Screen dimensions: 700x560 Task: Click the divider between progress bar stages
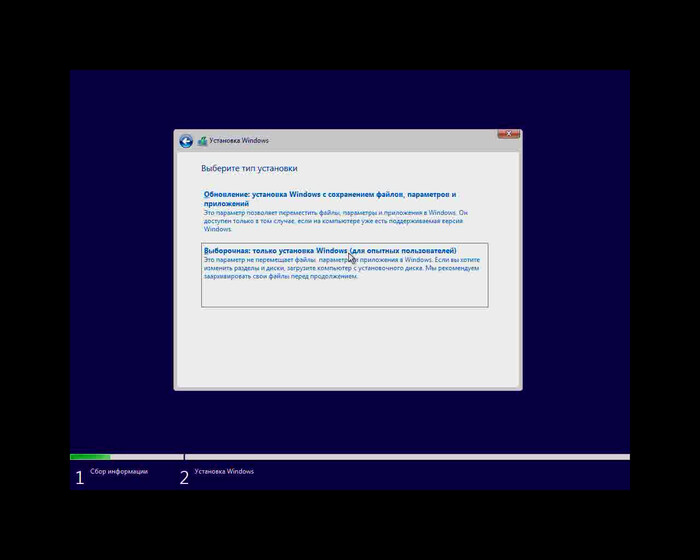183,457
